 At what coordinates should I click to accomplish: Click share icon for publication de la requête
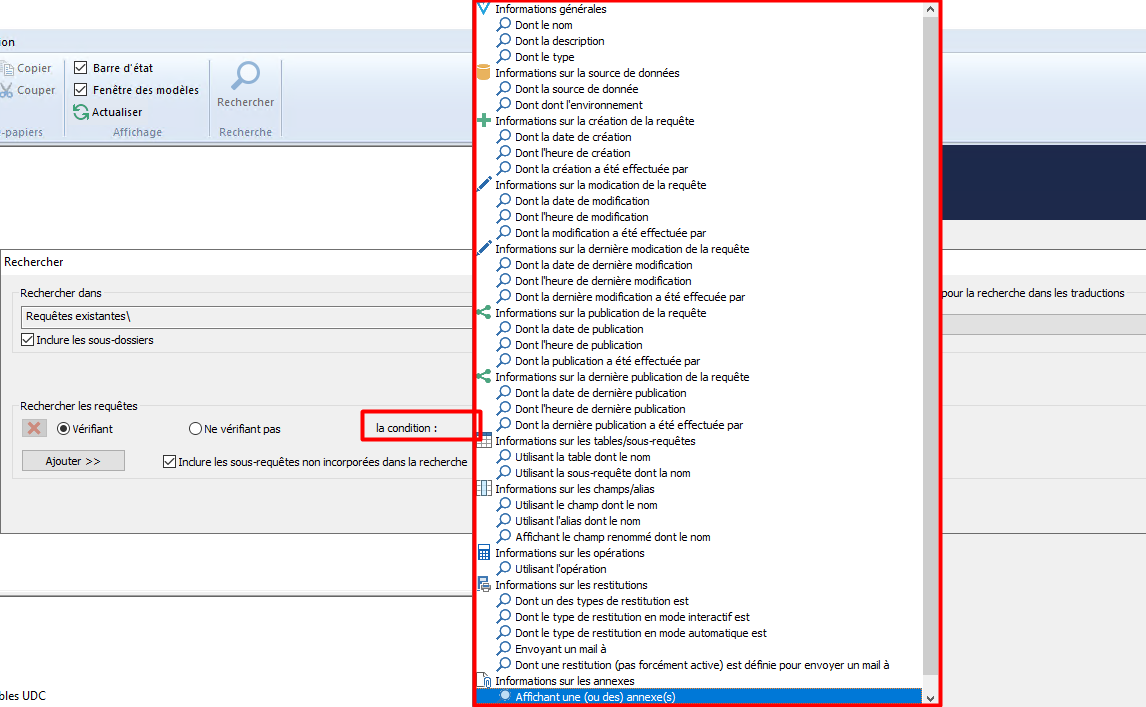point(484,313)
